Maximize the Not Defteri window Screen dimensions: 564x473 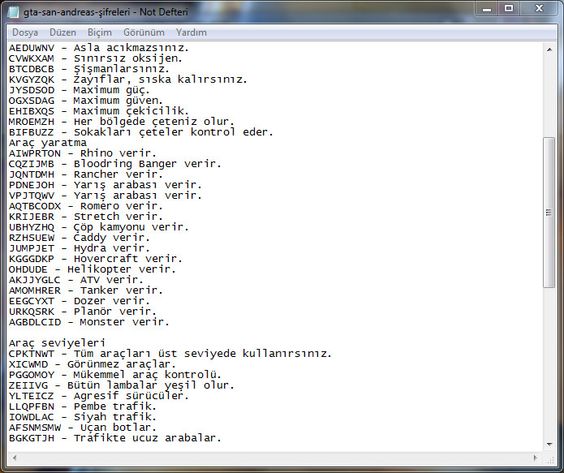coord(509,8)
